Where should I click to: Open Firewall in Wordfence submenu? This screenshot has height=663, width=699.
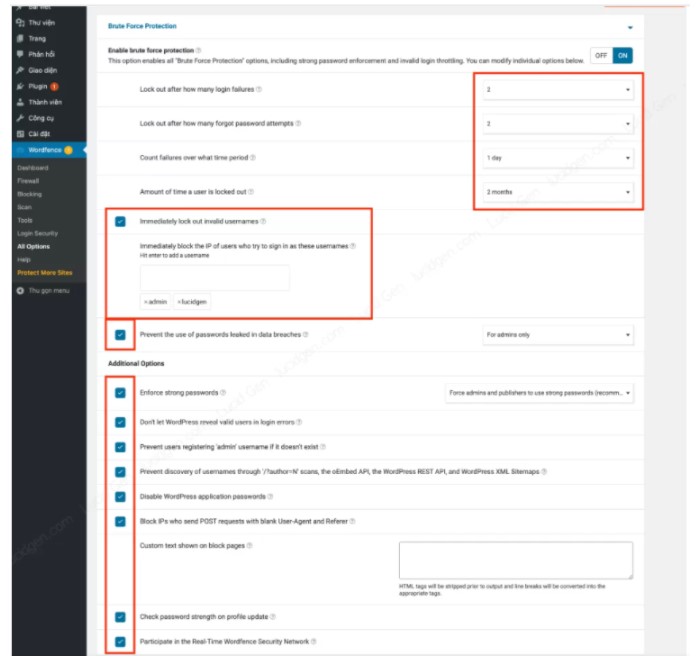point(28,181)
